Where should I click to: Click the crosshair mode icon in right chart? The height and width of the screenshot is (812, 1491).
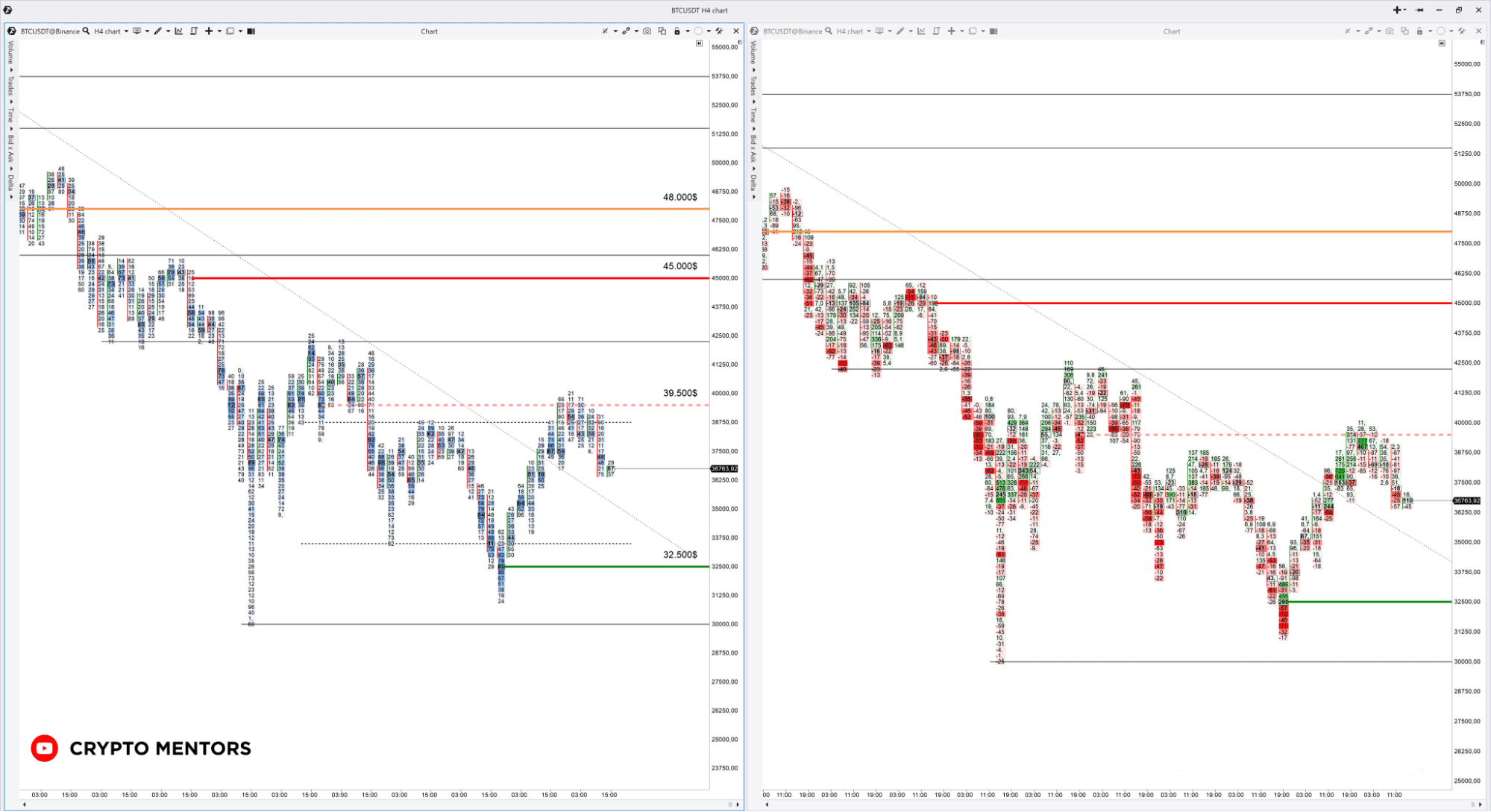[x=1348, y=31]
